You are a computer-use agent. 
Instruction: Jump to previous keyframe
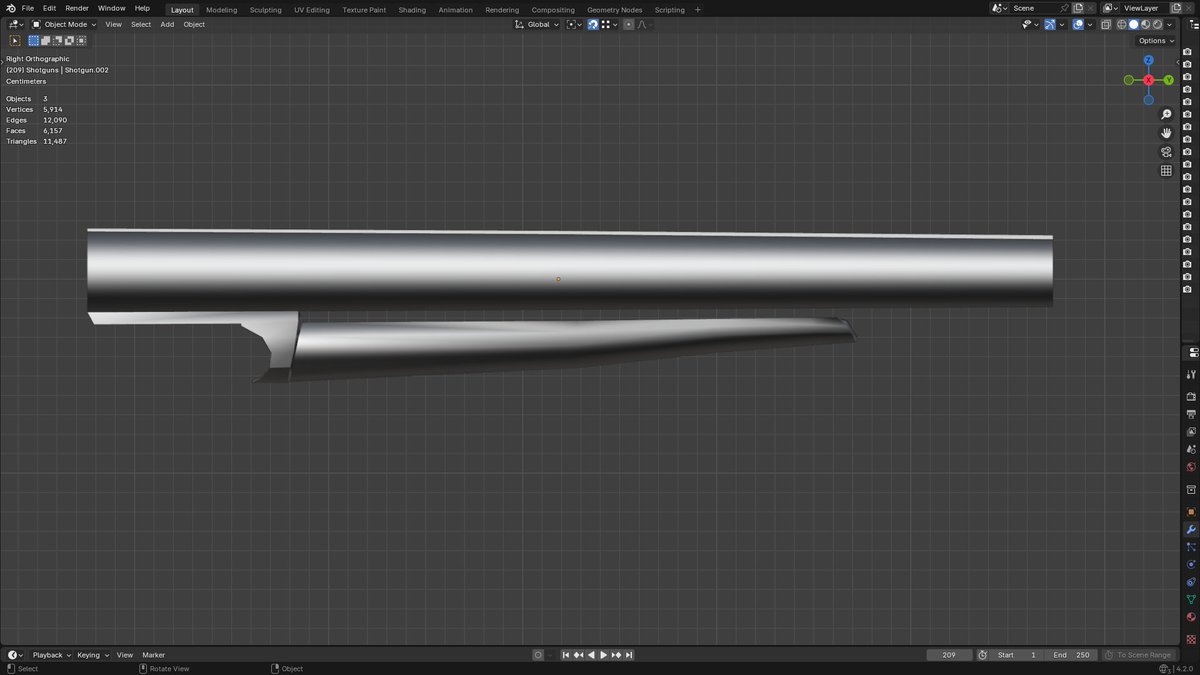pyautogui.click(x=578, y=655)
